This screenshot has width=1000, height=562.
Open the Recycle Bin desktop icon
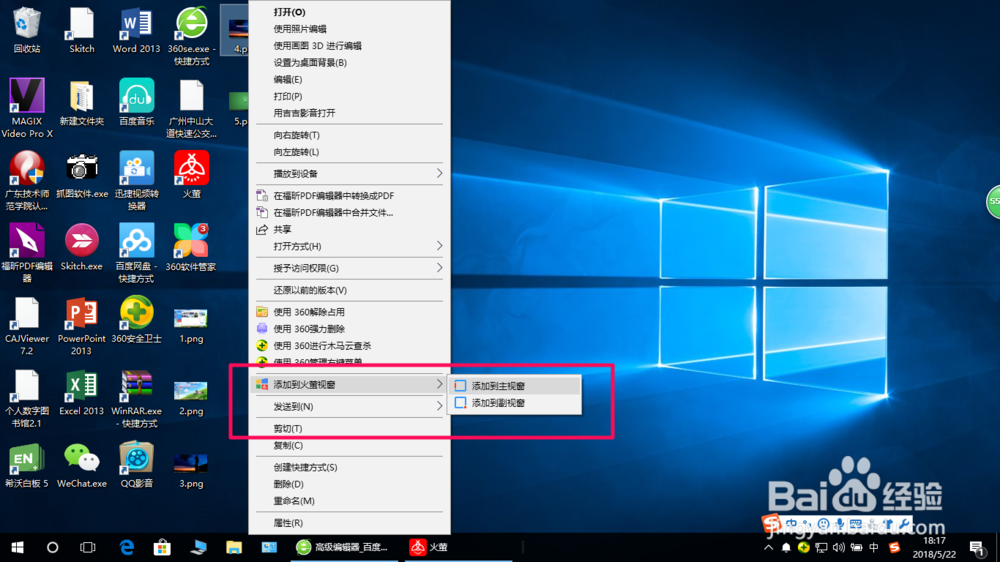(27, 29)
